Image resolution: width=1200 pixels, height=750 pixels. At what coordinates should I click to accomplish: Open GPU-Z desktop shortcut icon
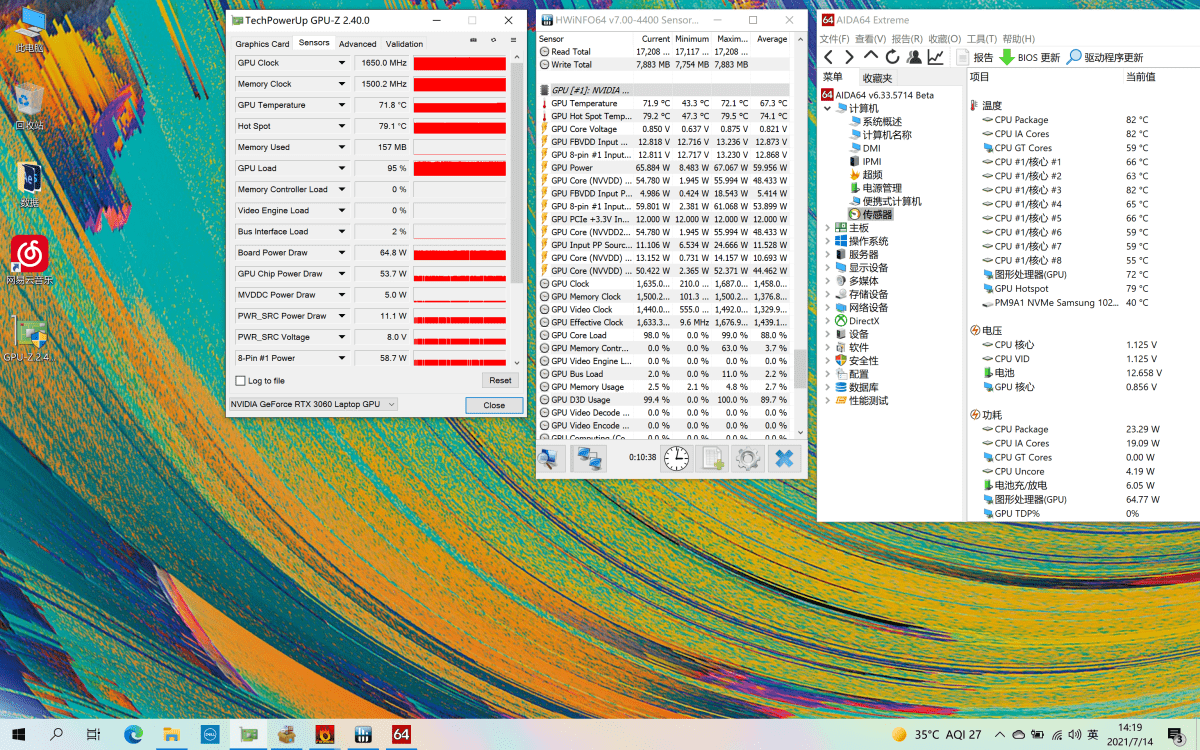click(29, 338)
